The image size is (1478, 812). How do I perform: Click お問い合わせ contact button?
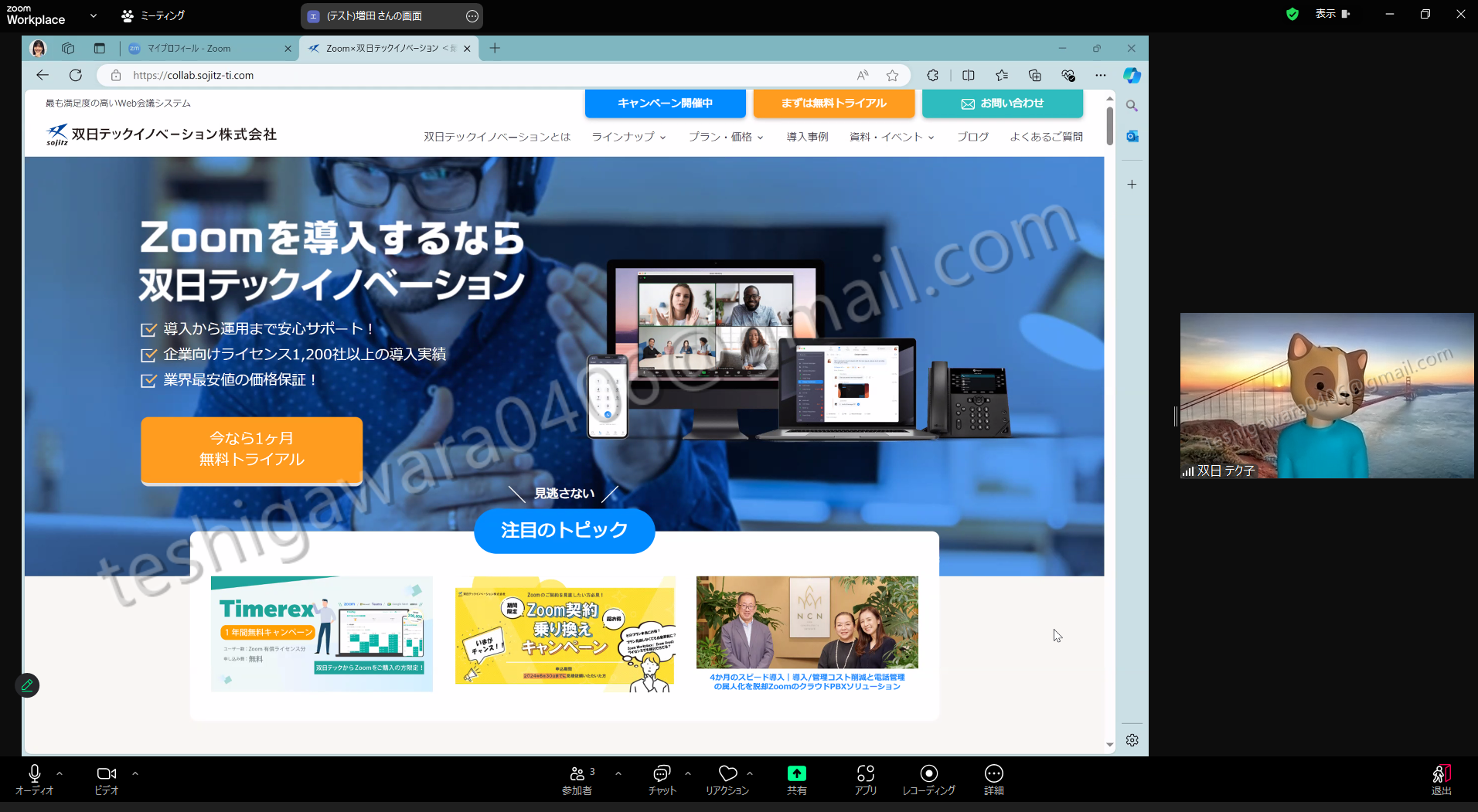pyautogui.click(x=1003, y=104)
